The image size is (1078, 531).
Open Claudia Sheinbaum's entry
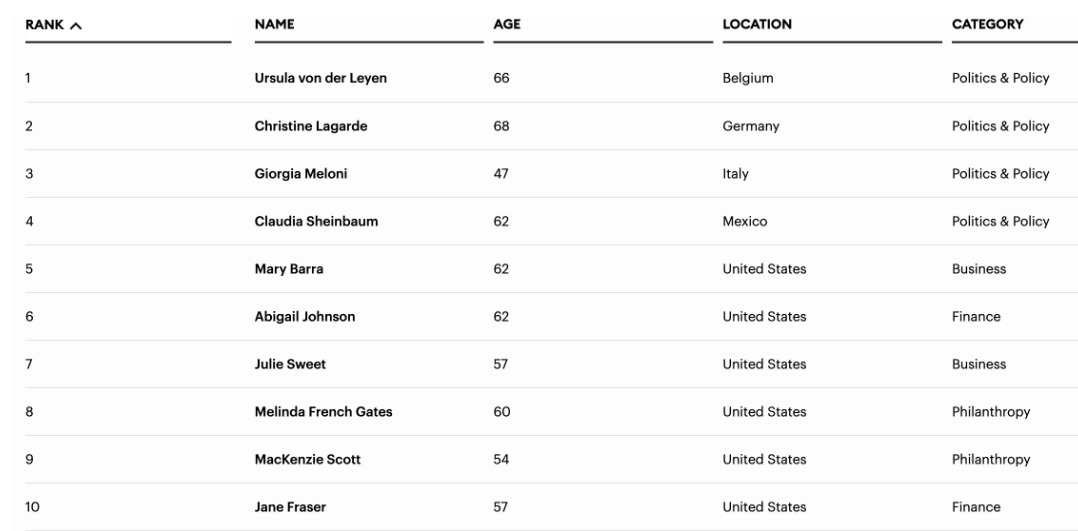[316, 222]
